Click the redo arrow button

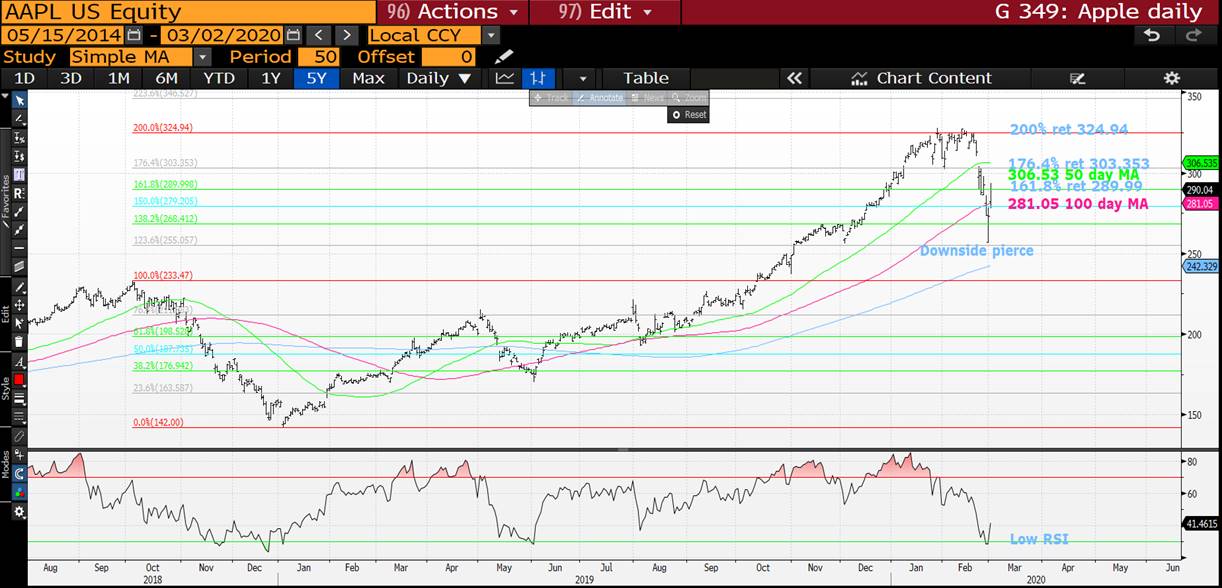point(1193,35)
